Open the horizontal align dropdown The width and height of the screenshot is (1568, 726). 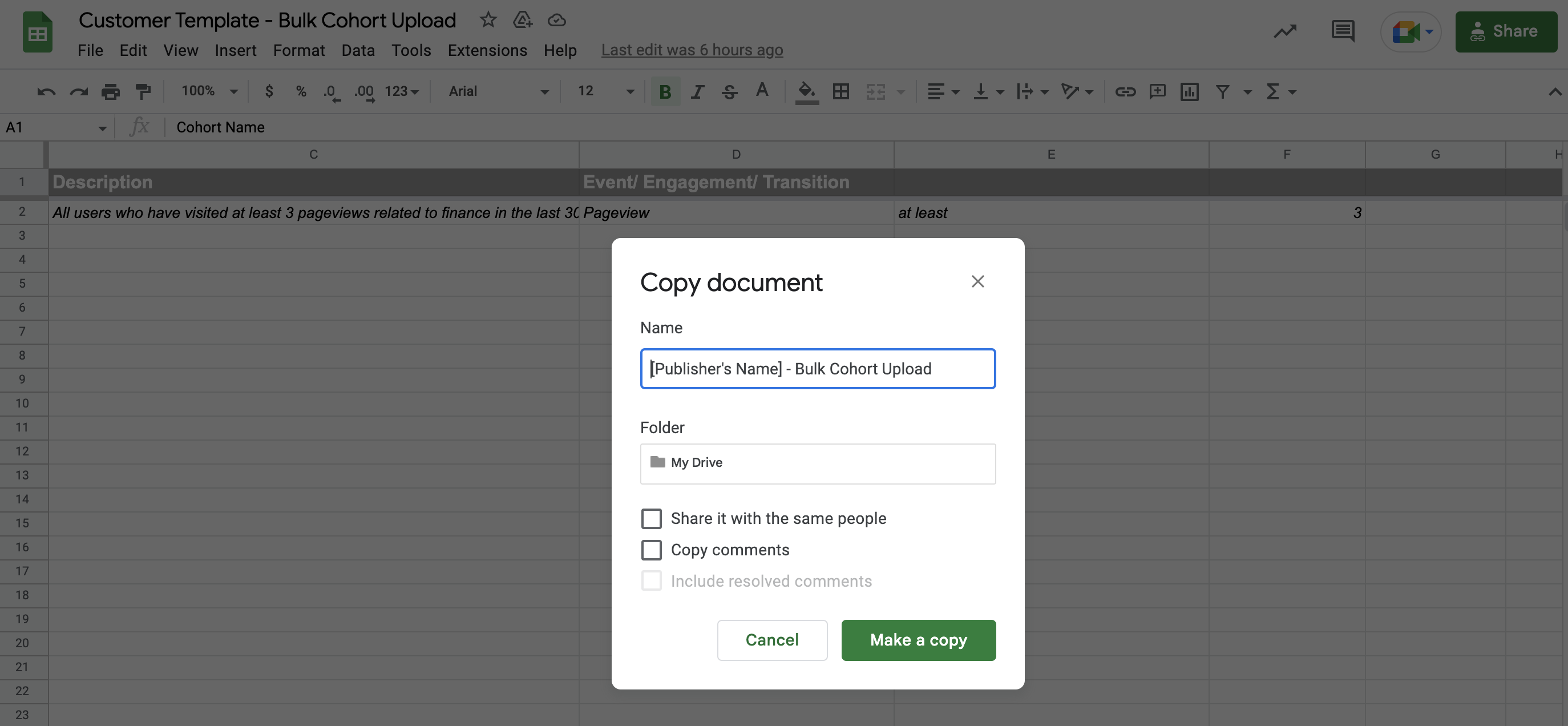[x=943, y=91]
